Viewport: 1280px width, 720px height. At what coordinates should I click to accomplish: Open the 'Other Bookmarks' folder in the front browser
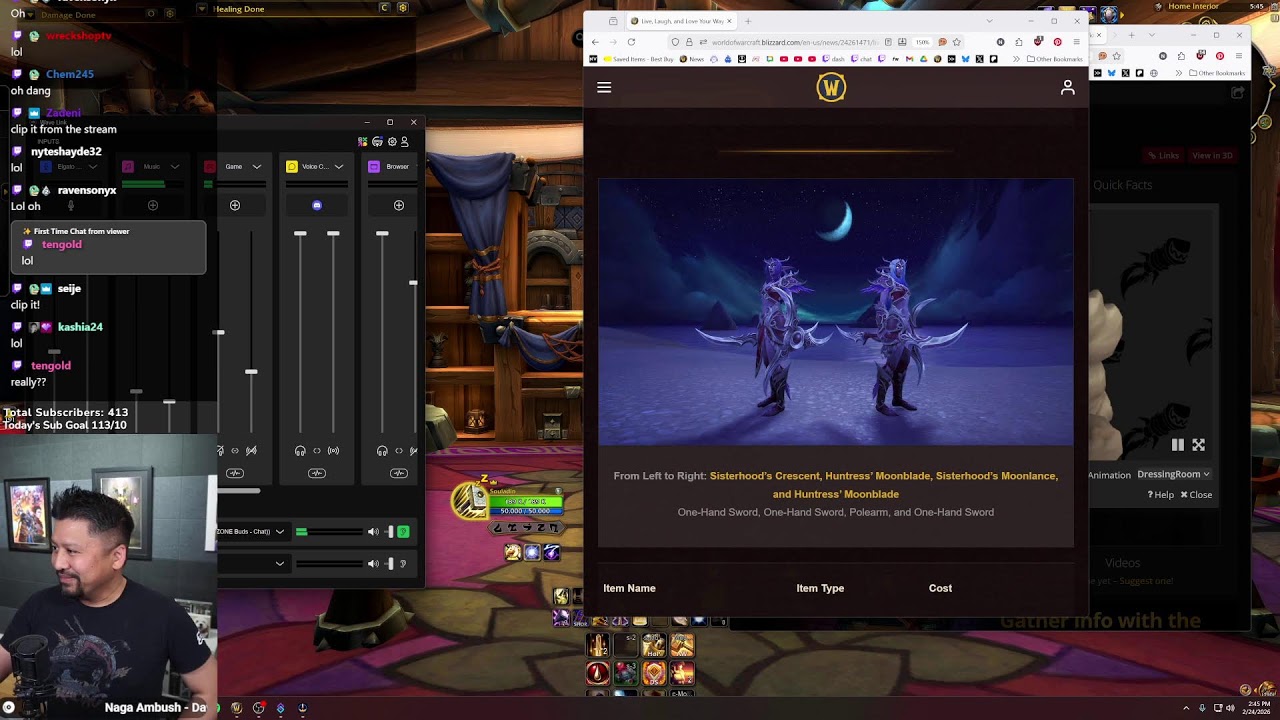(1054, 59)
